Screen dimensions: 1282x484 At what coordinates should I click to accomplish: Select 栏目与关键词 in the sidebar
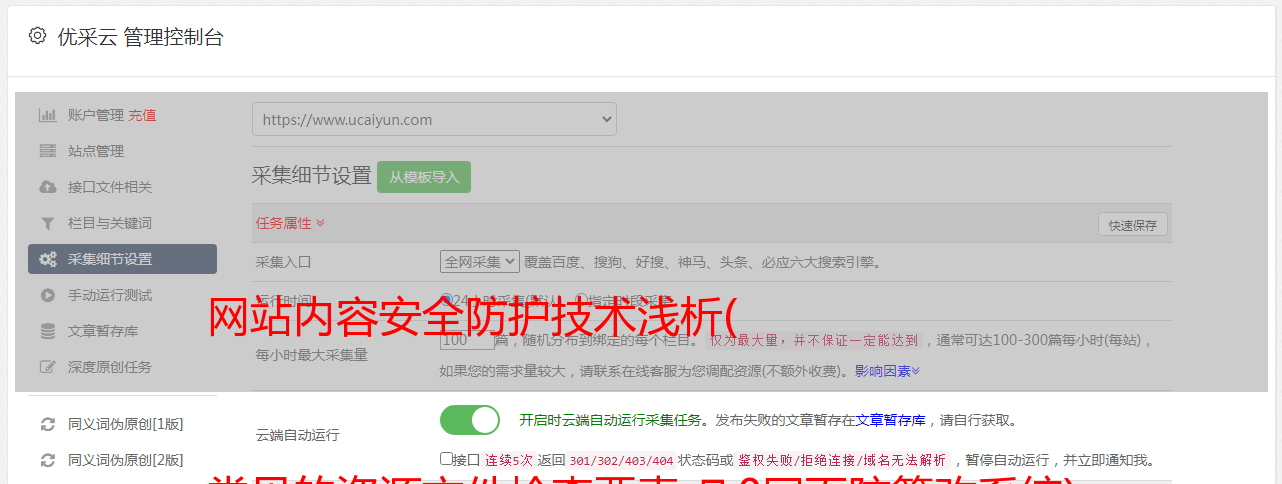click(x=110, y=223)
